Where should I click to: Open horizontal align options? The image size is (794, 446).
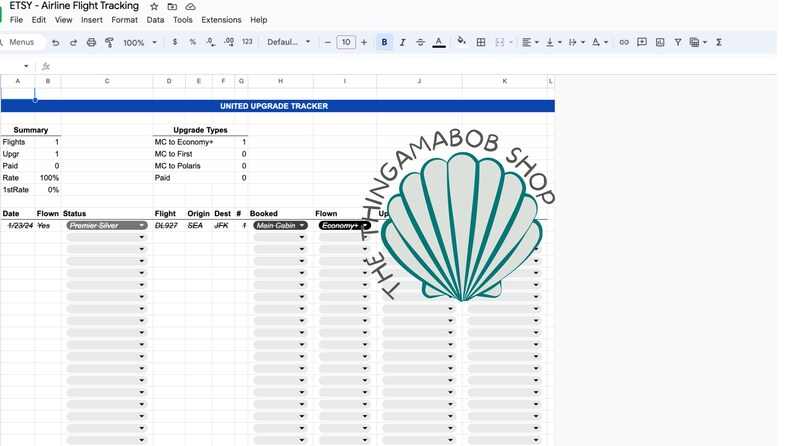(x=530, y=43)
